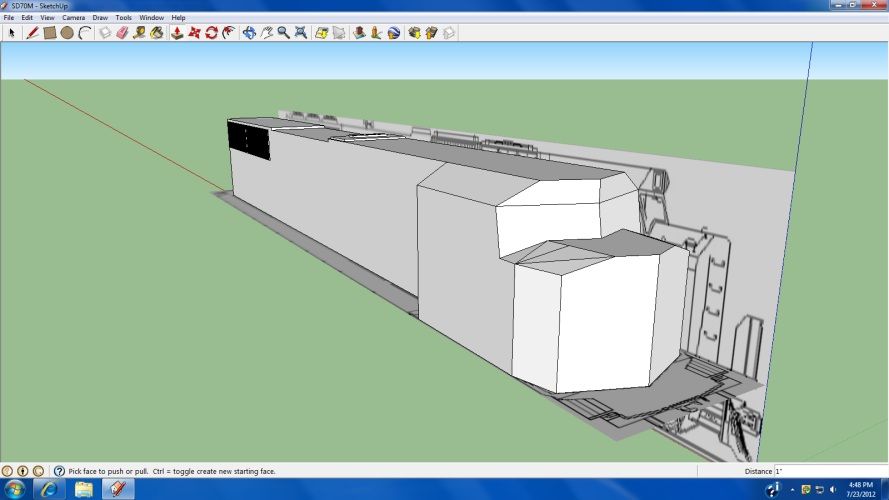Choose the Circle tool
Viewport: 889px width, 500px height.
pyautogui.click(x=67, y=33)
